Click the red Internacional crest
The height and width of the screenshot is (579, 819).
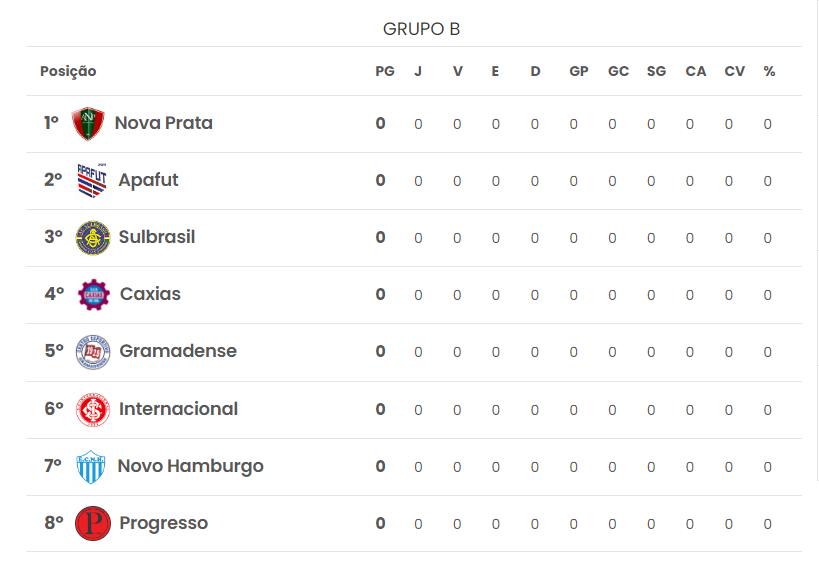(x=93, y=410)
